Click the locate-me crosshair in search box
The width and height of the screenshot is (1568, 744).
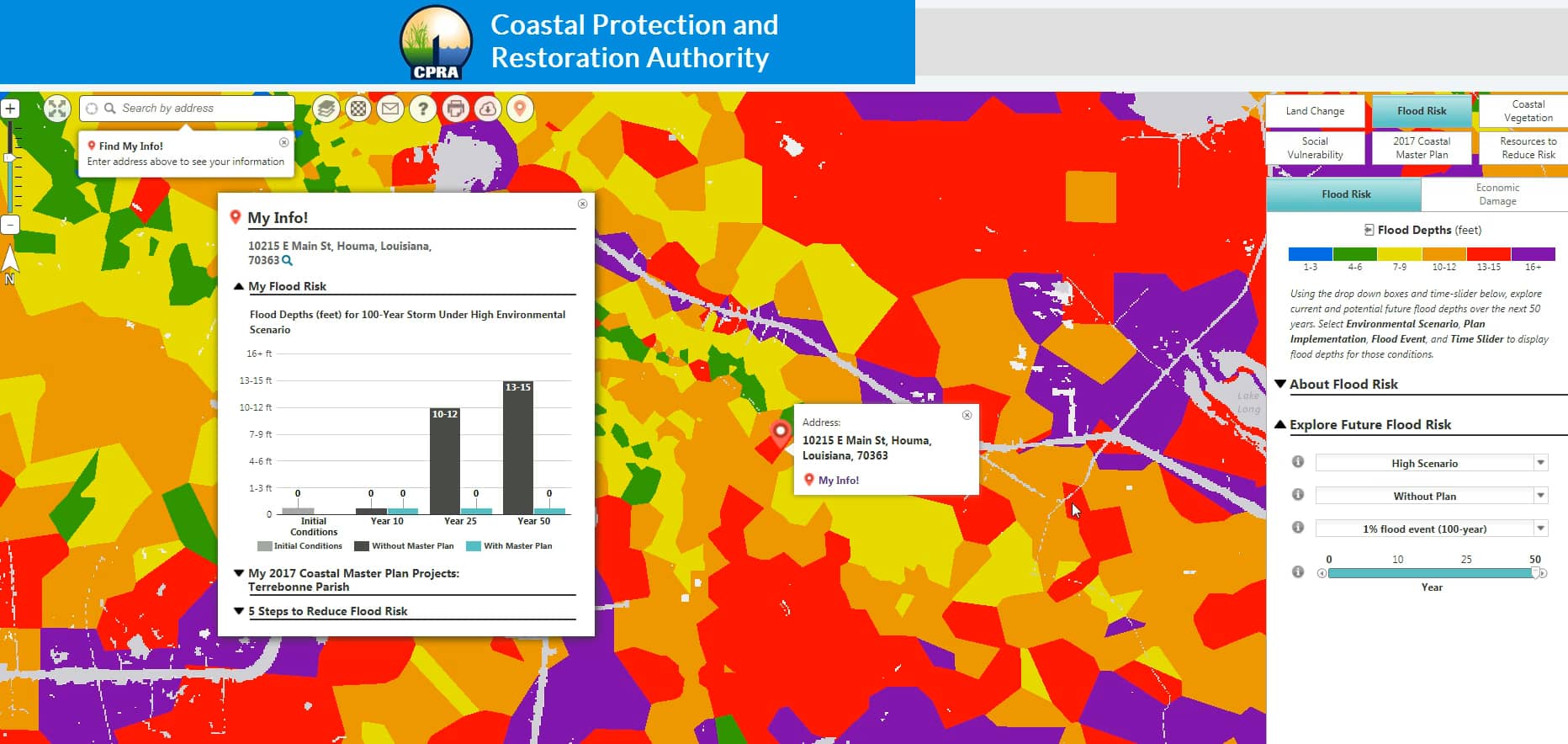coord(92,109)
